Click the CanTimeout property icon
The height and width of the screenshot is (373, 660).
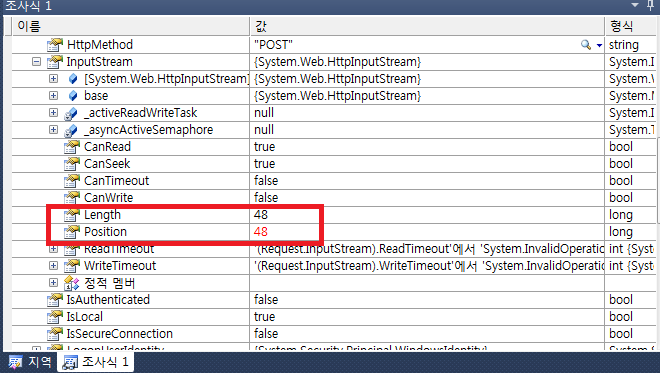tap(72, 181)
